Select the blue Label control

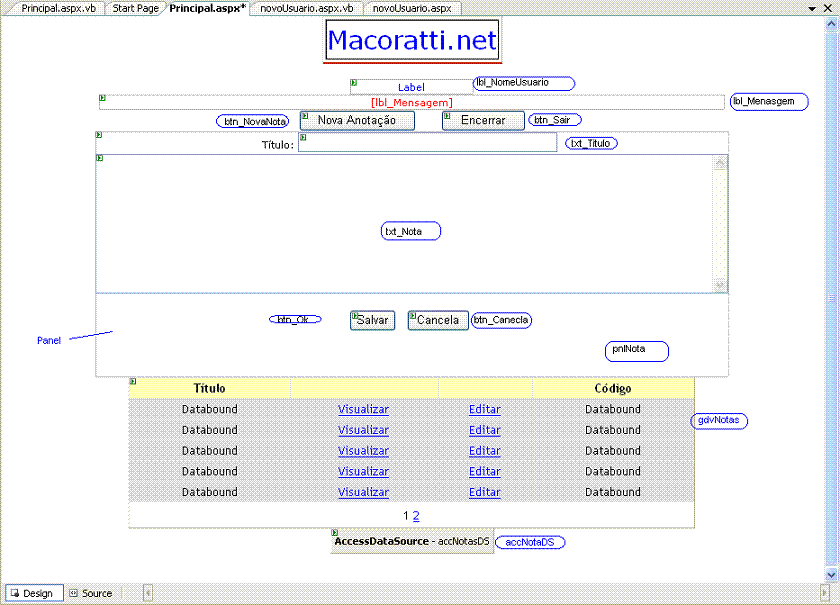tap(411, 87)
